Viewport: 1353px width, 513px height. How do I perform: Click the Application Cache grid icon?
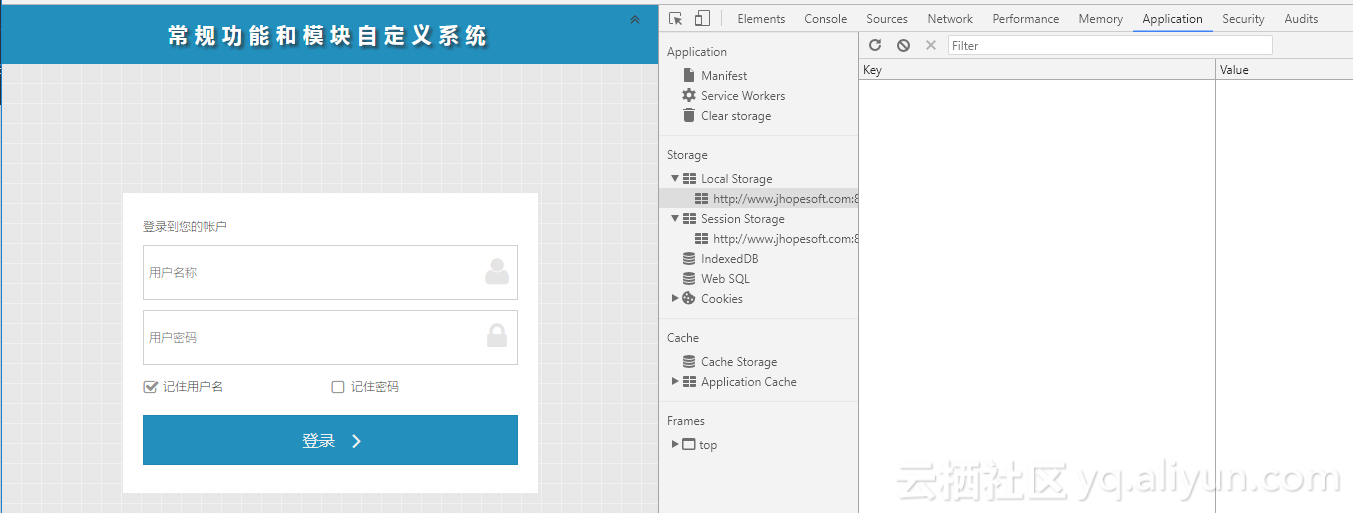[689, 381]
